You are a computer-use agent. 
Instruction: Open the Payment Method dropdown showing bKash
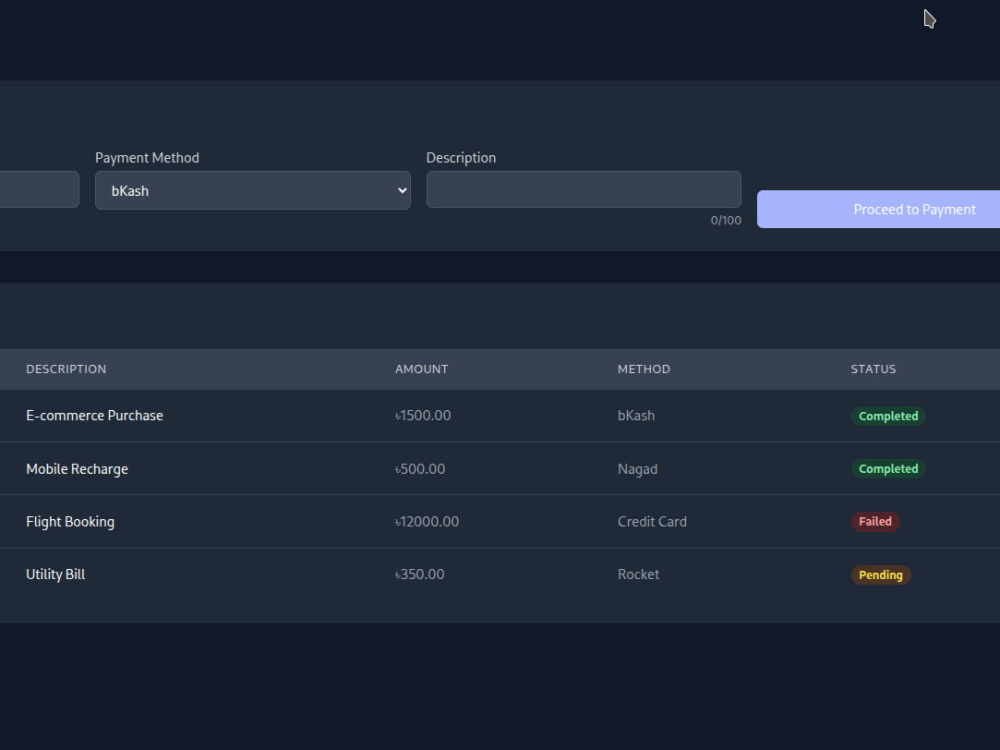[x=253, y=190]
